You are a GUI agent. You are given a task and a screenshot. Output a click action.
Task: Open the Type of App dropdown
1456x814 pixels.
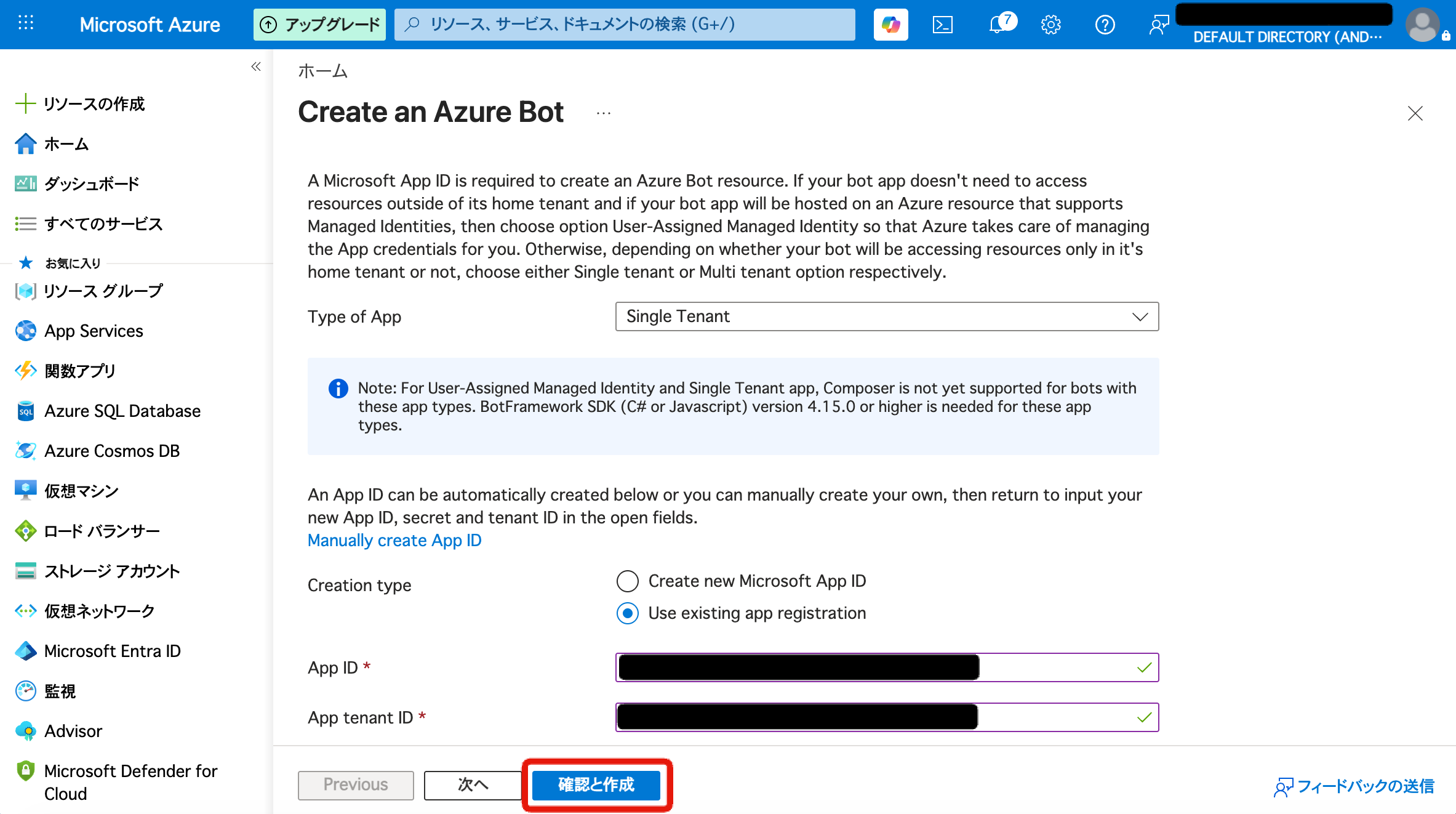click(x=887, y=316)
